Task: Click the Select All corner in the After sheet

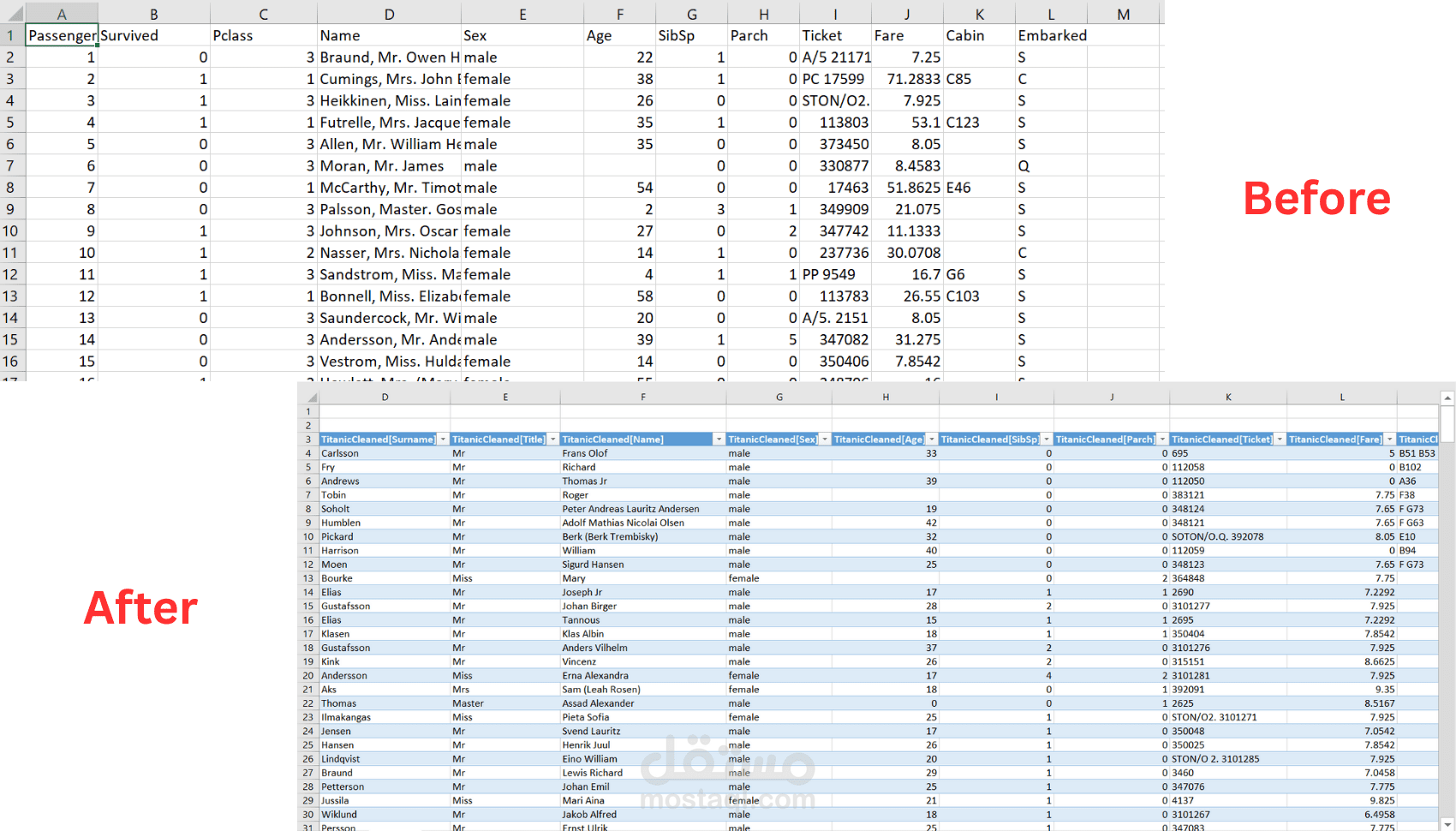Action: click(308, 397)
